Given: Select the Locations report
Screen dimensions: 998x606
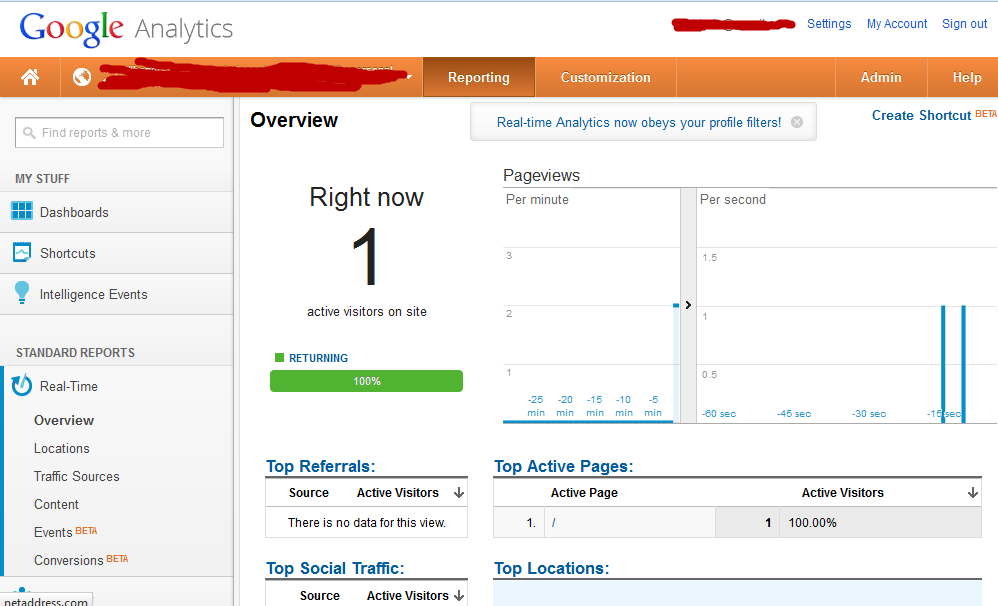Looking at the screenshot, I should point(62,448).
